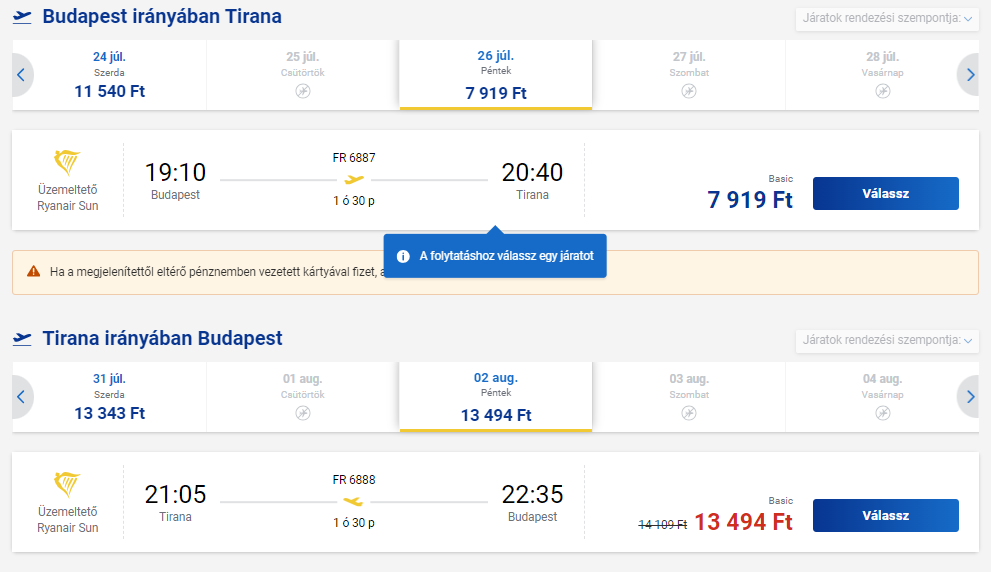Click the Ryanair harp logo on flight FR 6888
This screenshot has width=991, height=572.
pyautogui.click(x=67, y=485)
